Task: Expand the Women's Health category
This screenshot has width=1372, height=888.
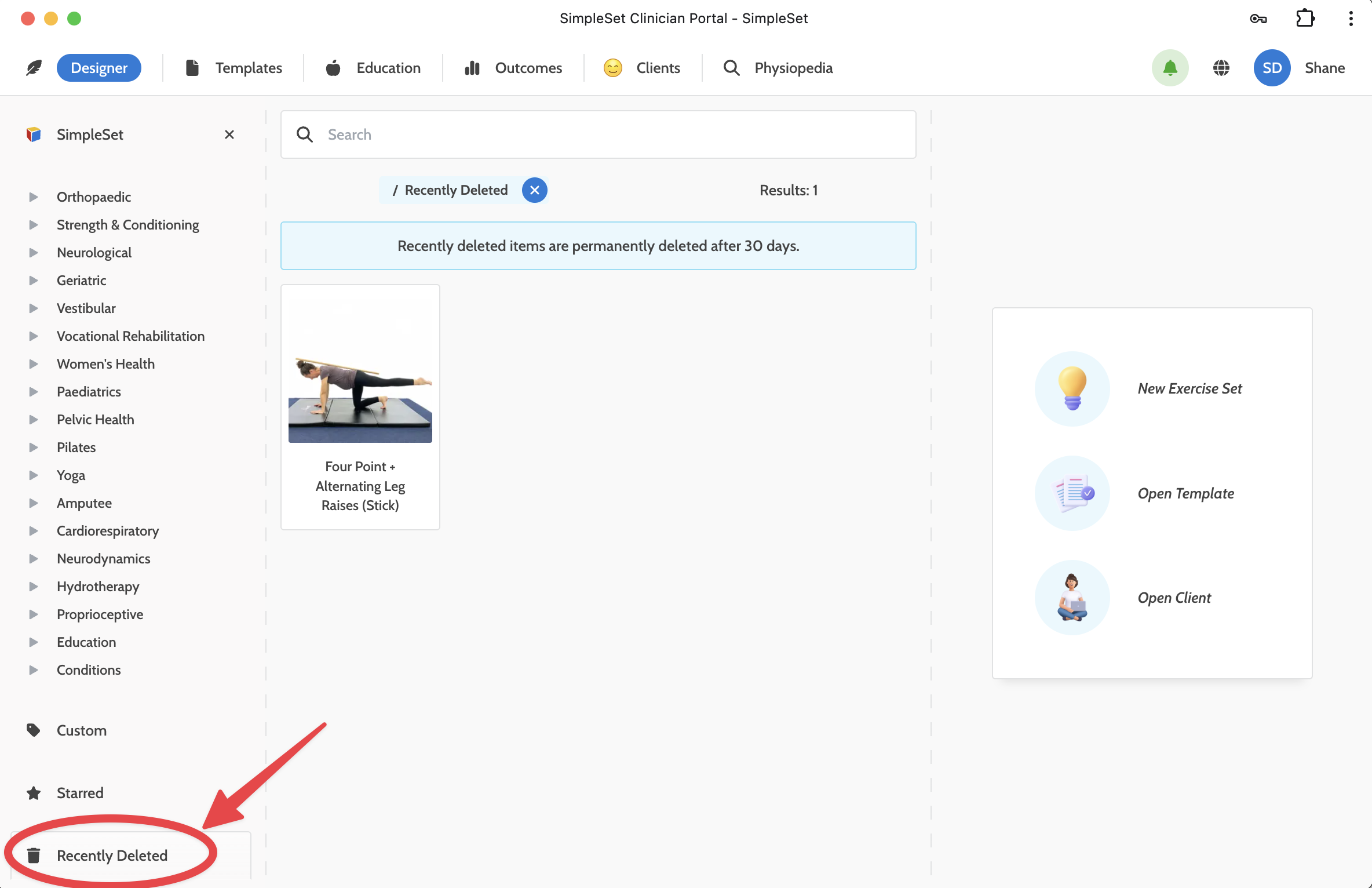Action: point(34,364)
